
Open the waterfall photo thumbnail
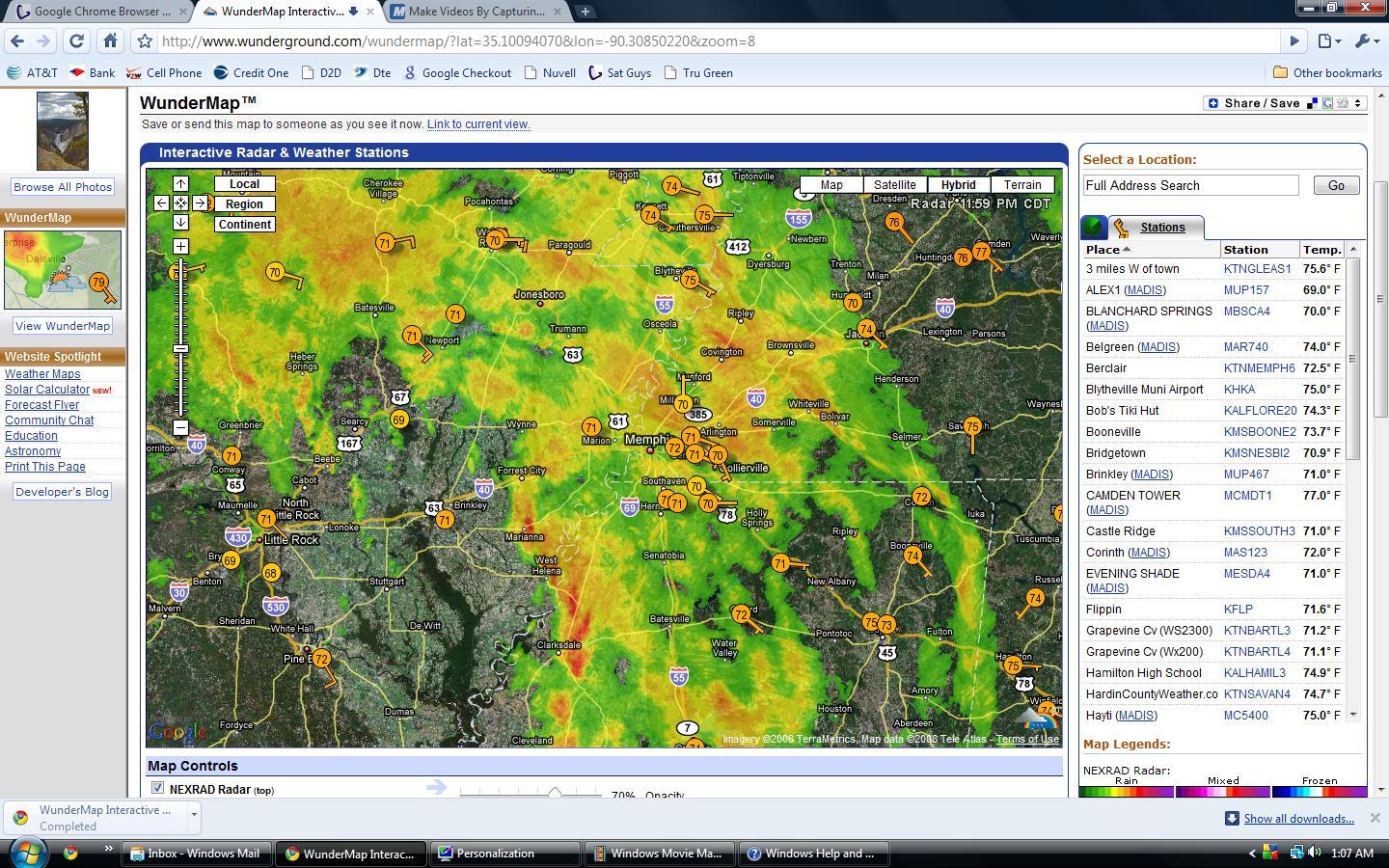pyautogui.click(x=63, y=131)
